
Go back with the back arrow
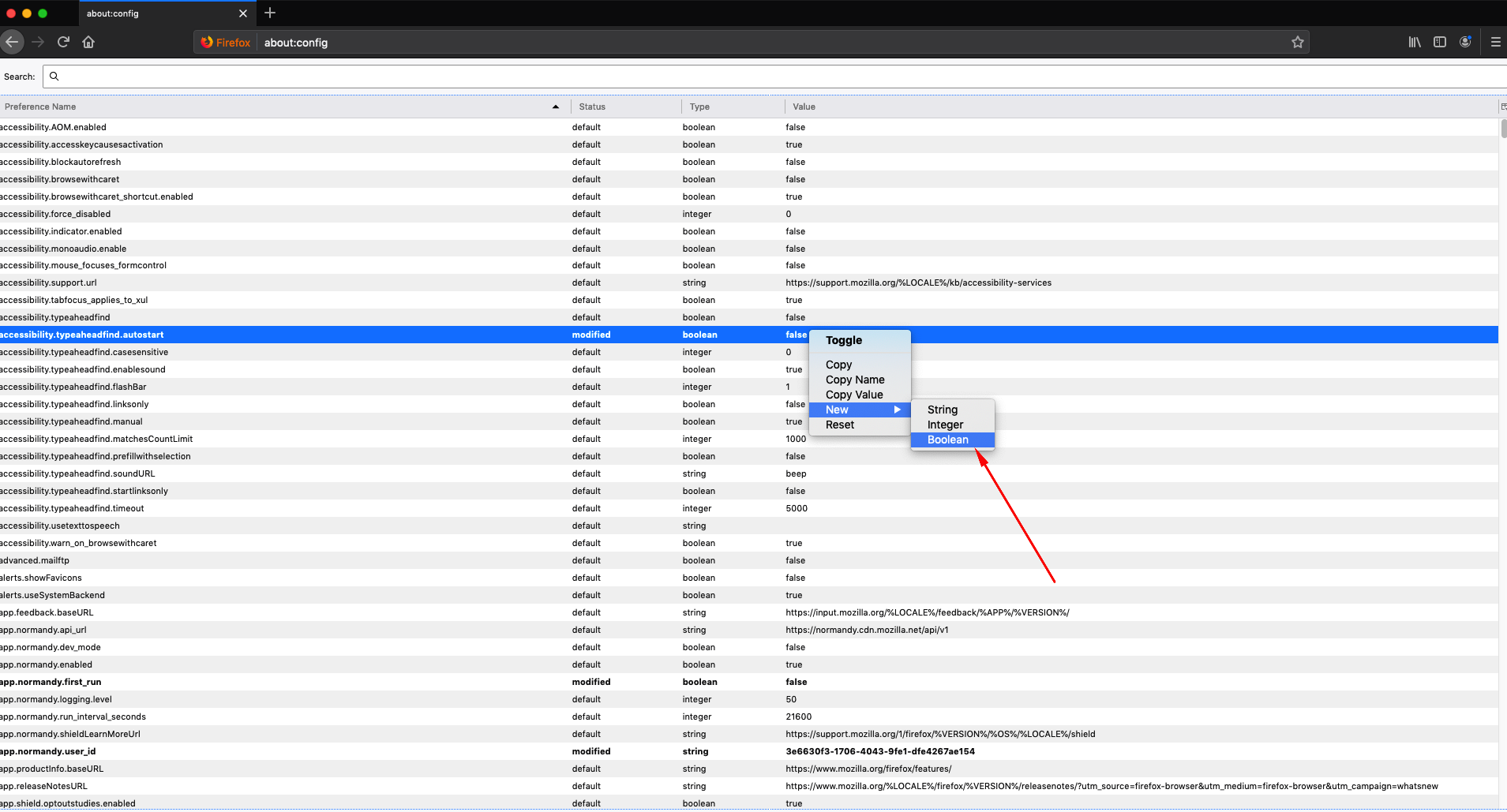[x=11, y=42]
